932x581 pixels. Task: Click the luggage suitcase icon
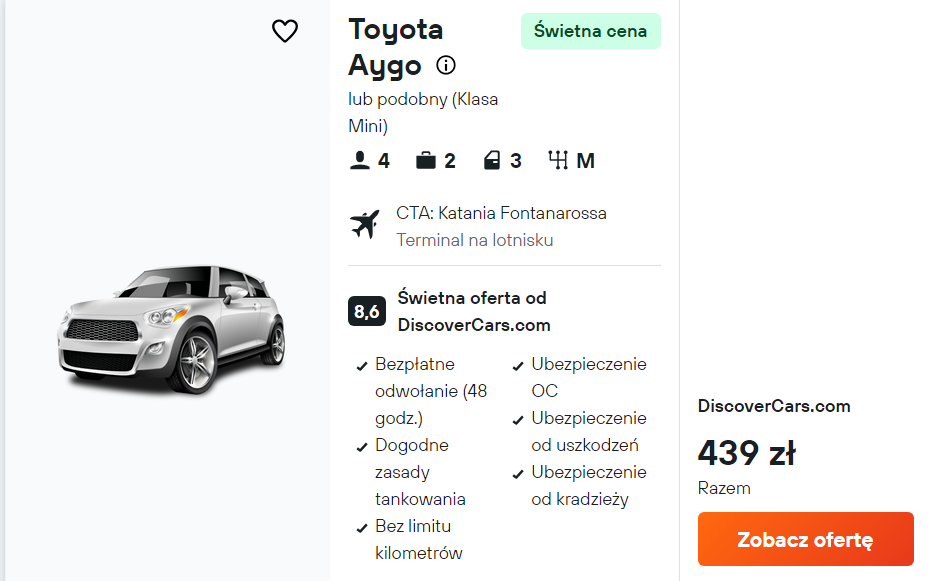pyautogui.click(x=426, y=160)
